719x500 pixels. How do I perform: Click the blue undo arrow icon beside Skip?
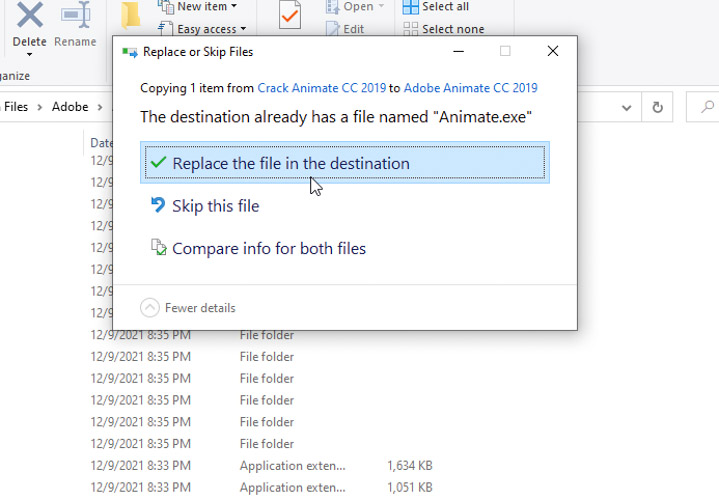(158, 205)
